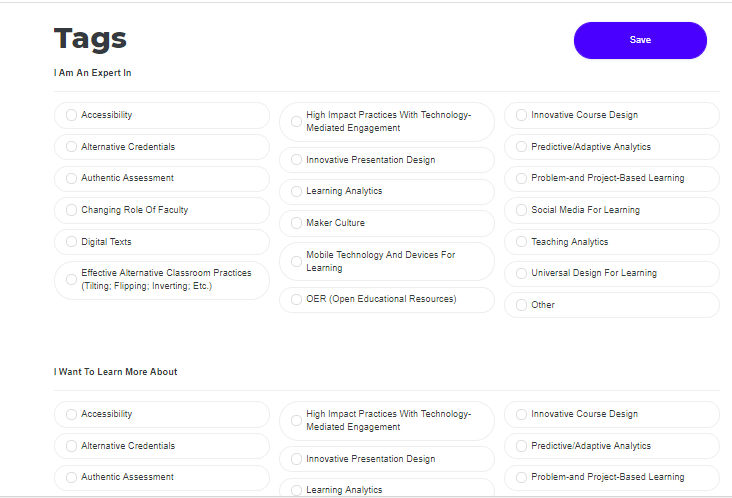Click the Save button
This screenshot has width=732, height=498.
pos(640,40)
